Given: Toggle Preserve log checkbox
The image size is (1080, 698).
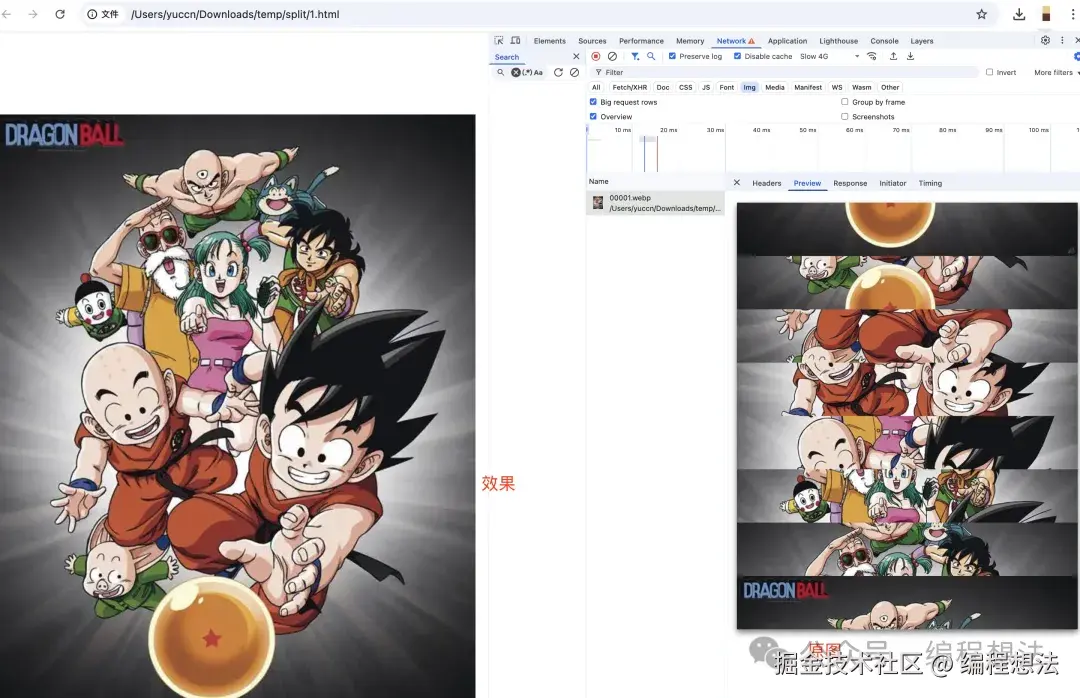Looking at the screenshot, I should (x=672, y=57).
